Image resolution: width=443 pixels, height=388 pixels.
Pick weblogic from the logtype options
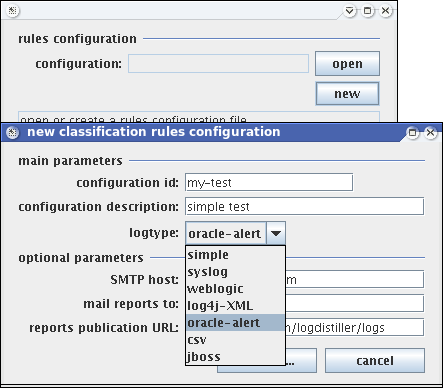[x=235, y=289]
